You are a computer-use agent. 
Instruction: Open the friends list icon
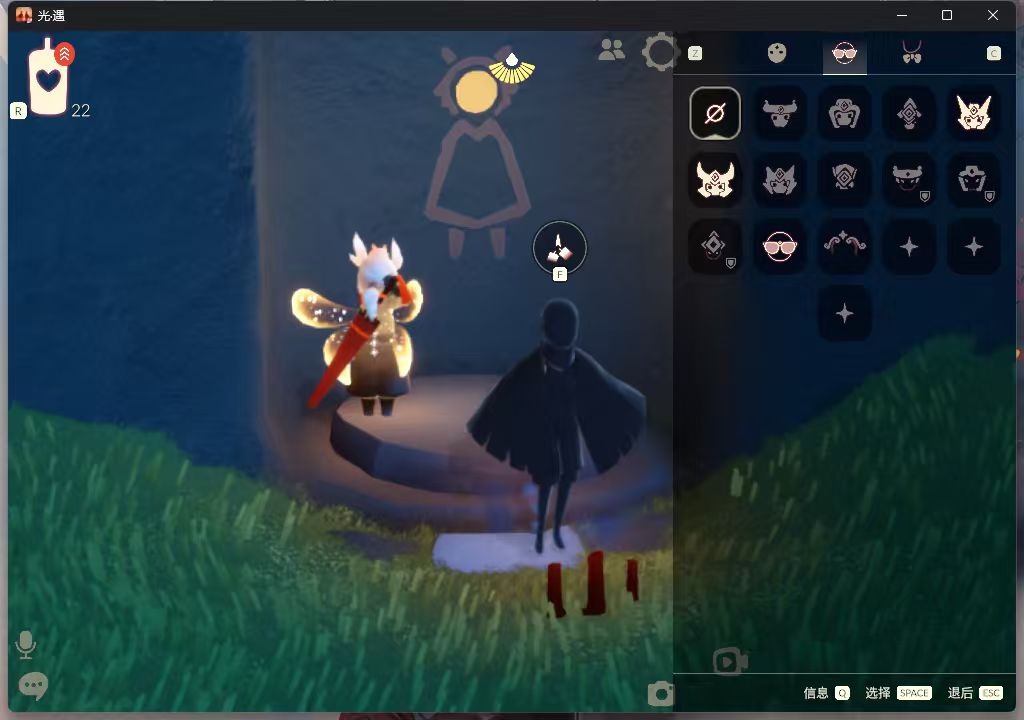click(x=612, y=50)
